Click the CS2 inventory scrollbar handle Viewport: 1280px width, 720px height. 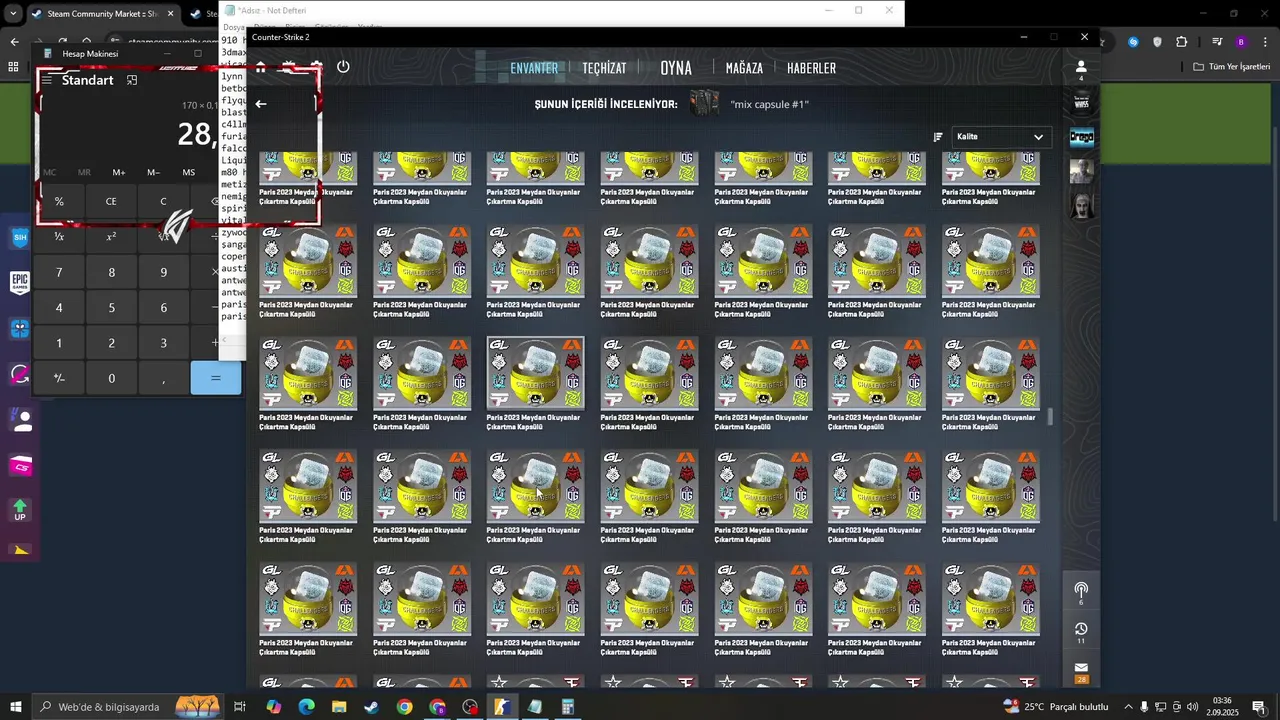(x=1050, y=416)
